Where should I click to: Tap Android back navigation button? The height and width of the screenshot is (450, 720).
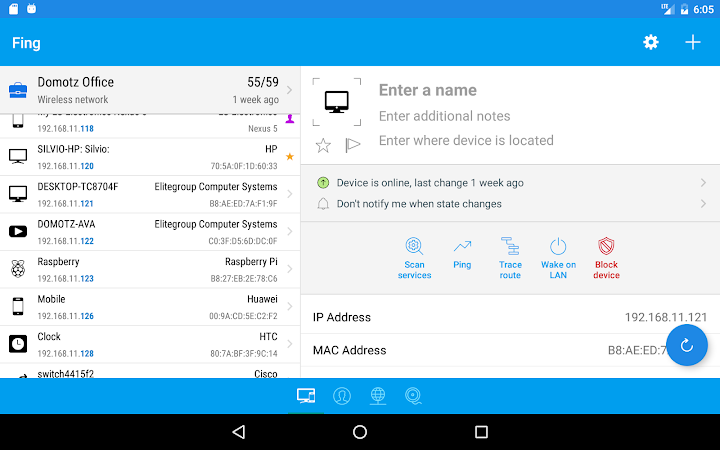pos(239,432)
